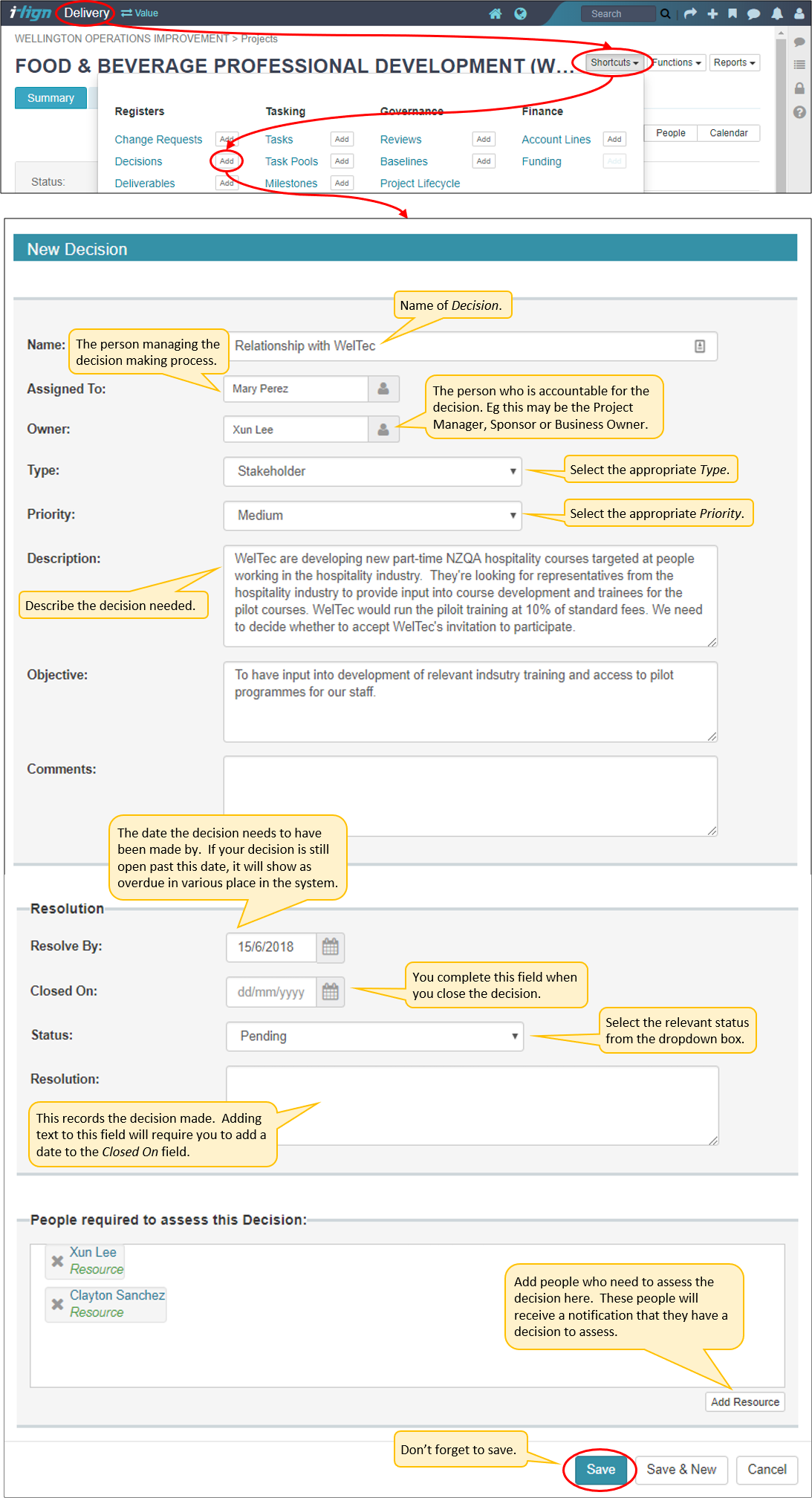Viewport: 812px width, 1498px height.
Task: Click the list icon in the right sidebar
Action: click(x=799, y=65)
